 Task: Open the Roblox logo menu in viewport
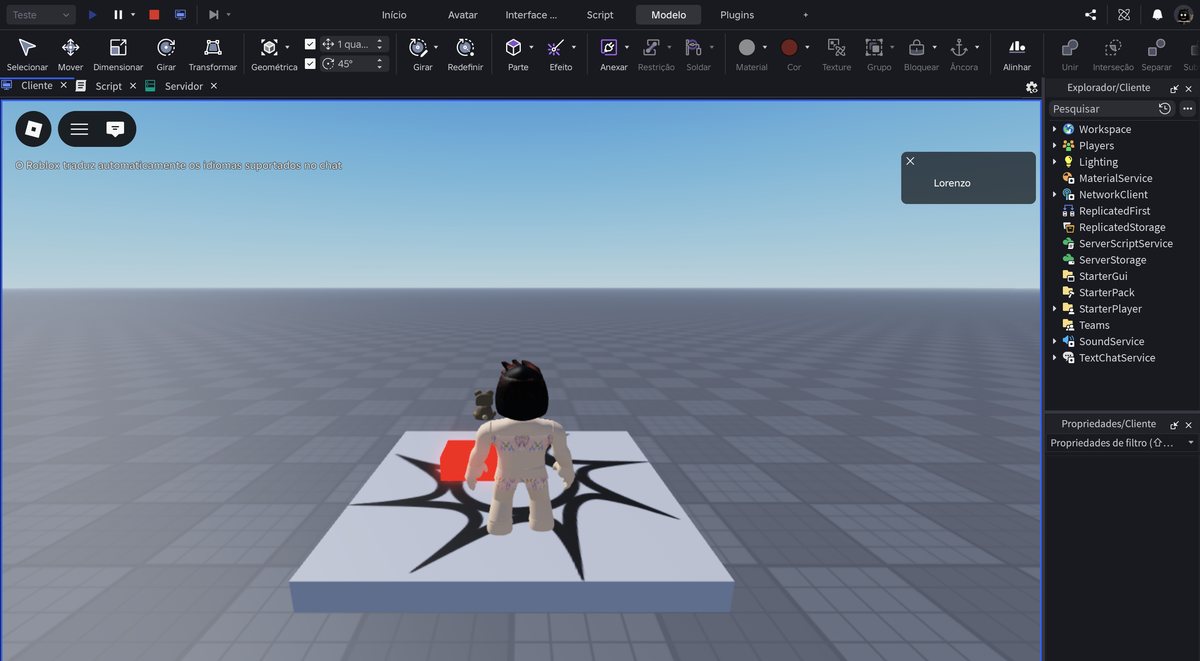33,129
